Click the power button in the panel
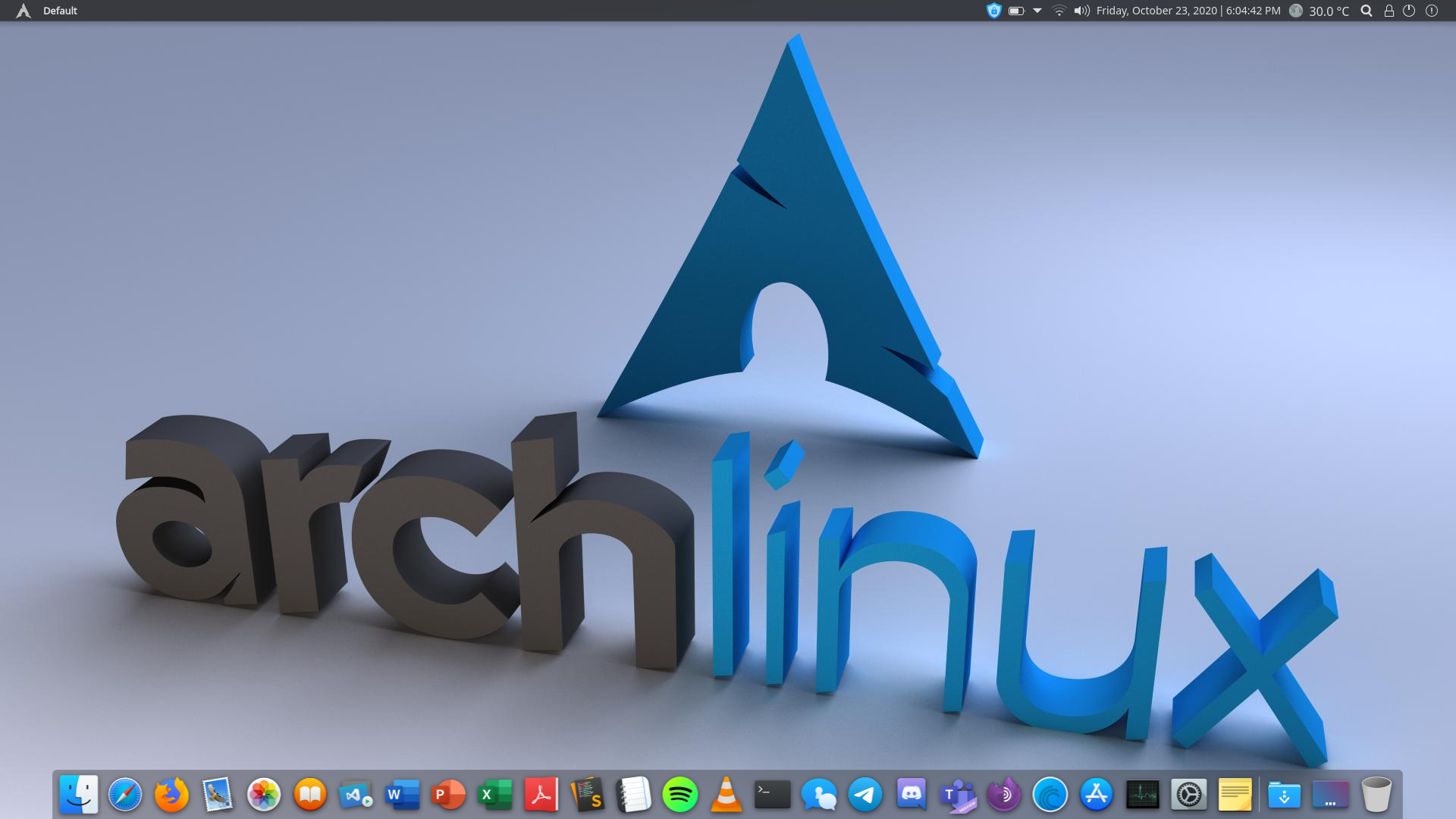This screenshot has width=1456, height=819. [1409, 11]
